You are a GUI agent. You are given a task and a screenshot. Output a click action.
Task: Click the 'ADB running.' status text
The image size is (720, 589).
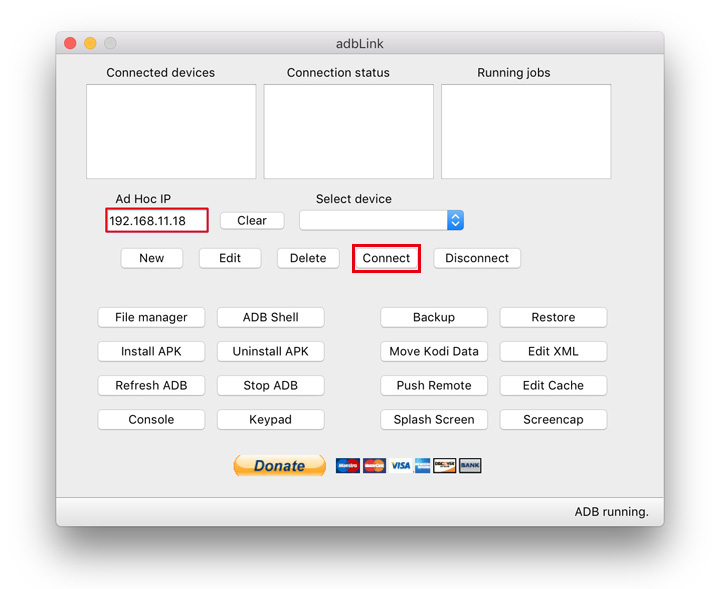[x=612, y=511]
